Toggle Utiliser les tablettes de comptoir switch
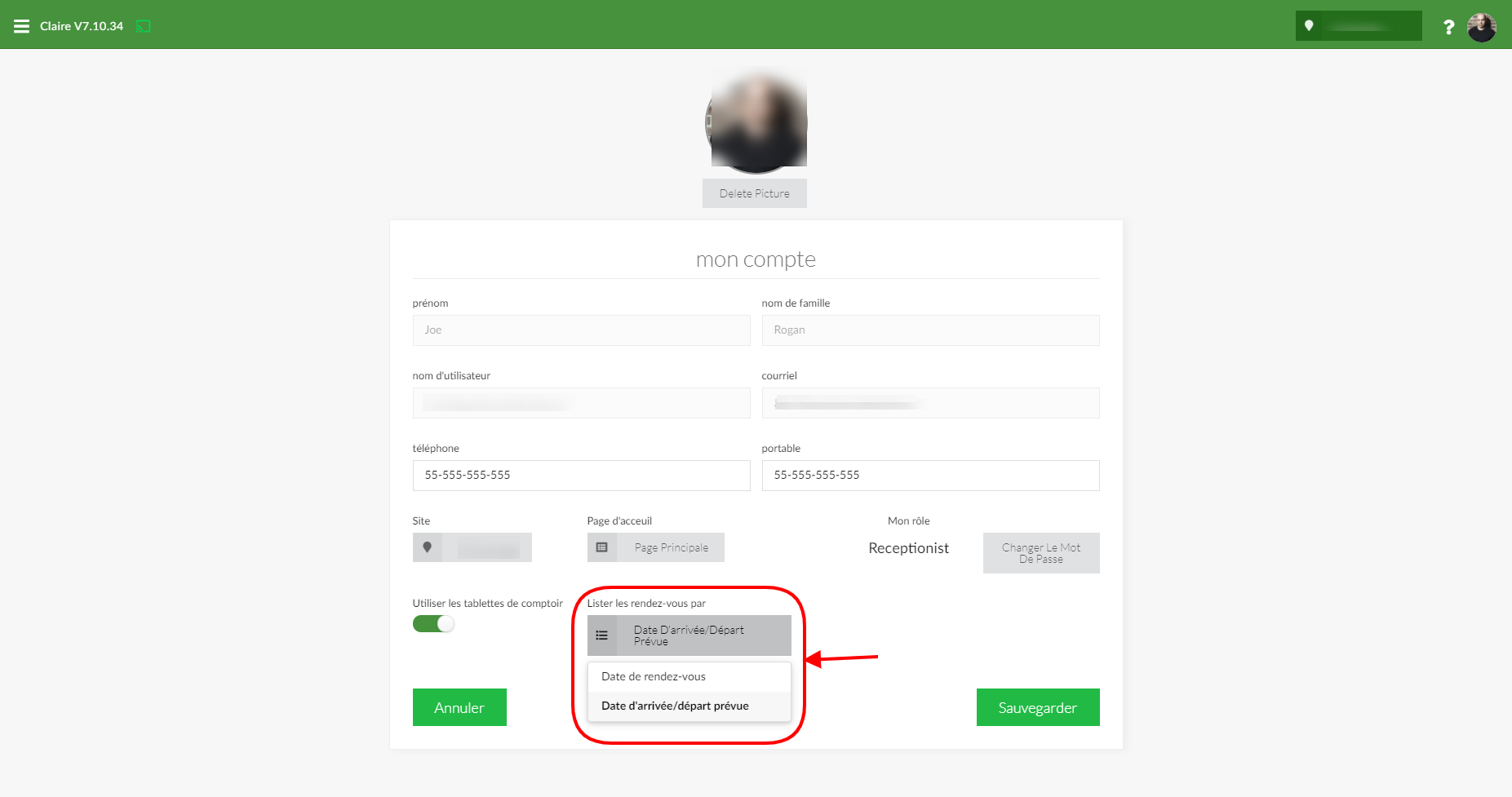The height and width of the screenshot is (797, 1512). [x=433, y=624]
